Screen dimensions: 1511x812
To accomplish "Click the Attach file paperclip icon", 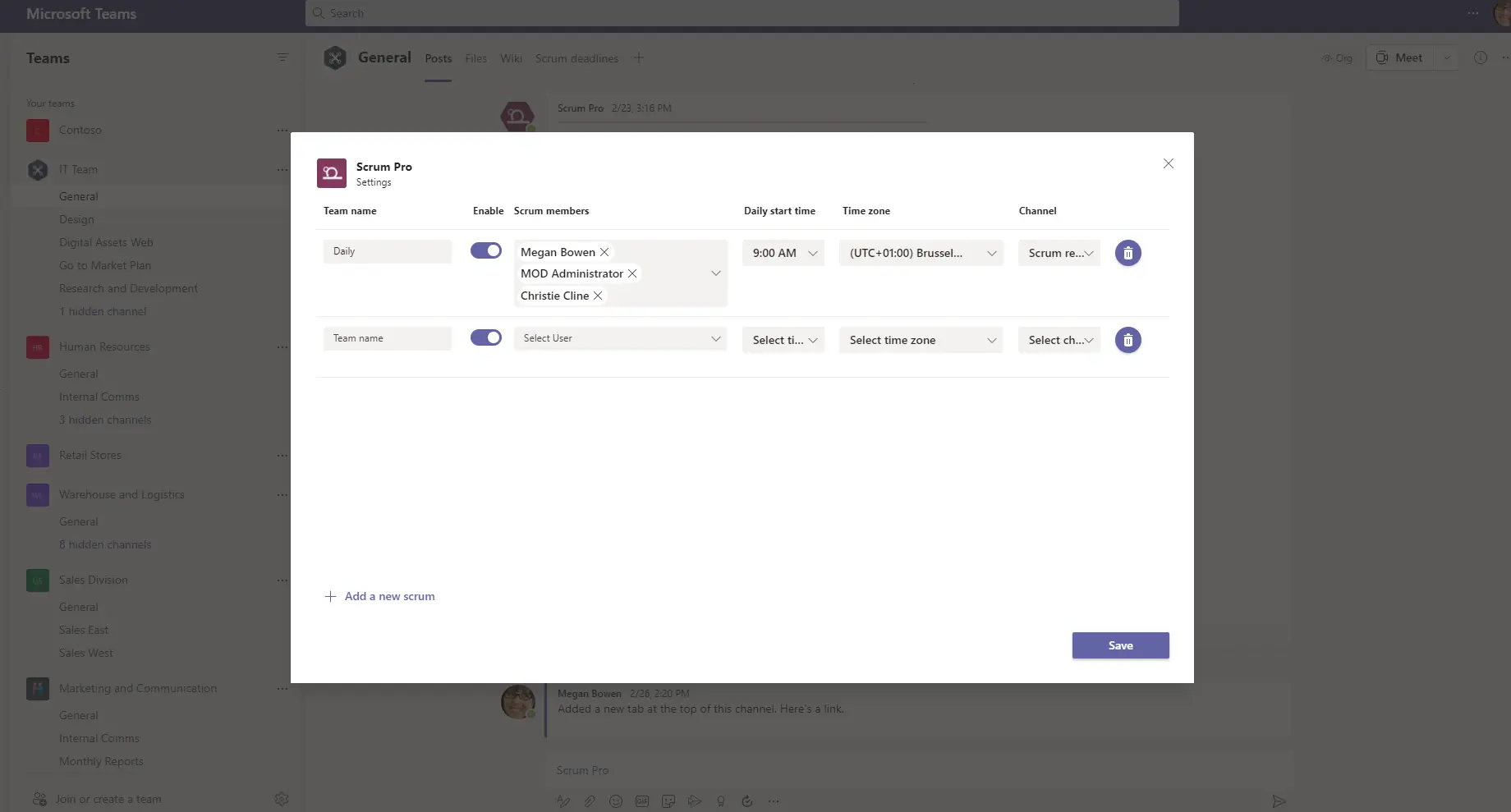I will 590,801.
